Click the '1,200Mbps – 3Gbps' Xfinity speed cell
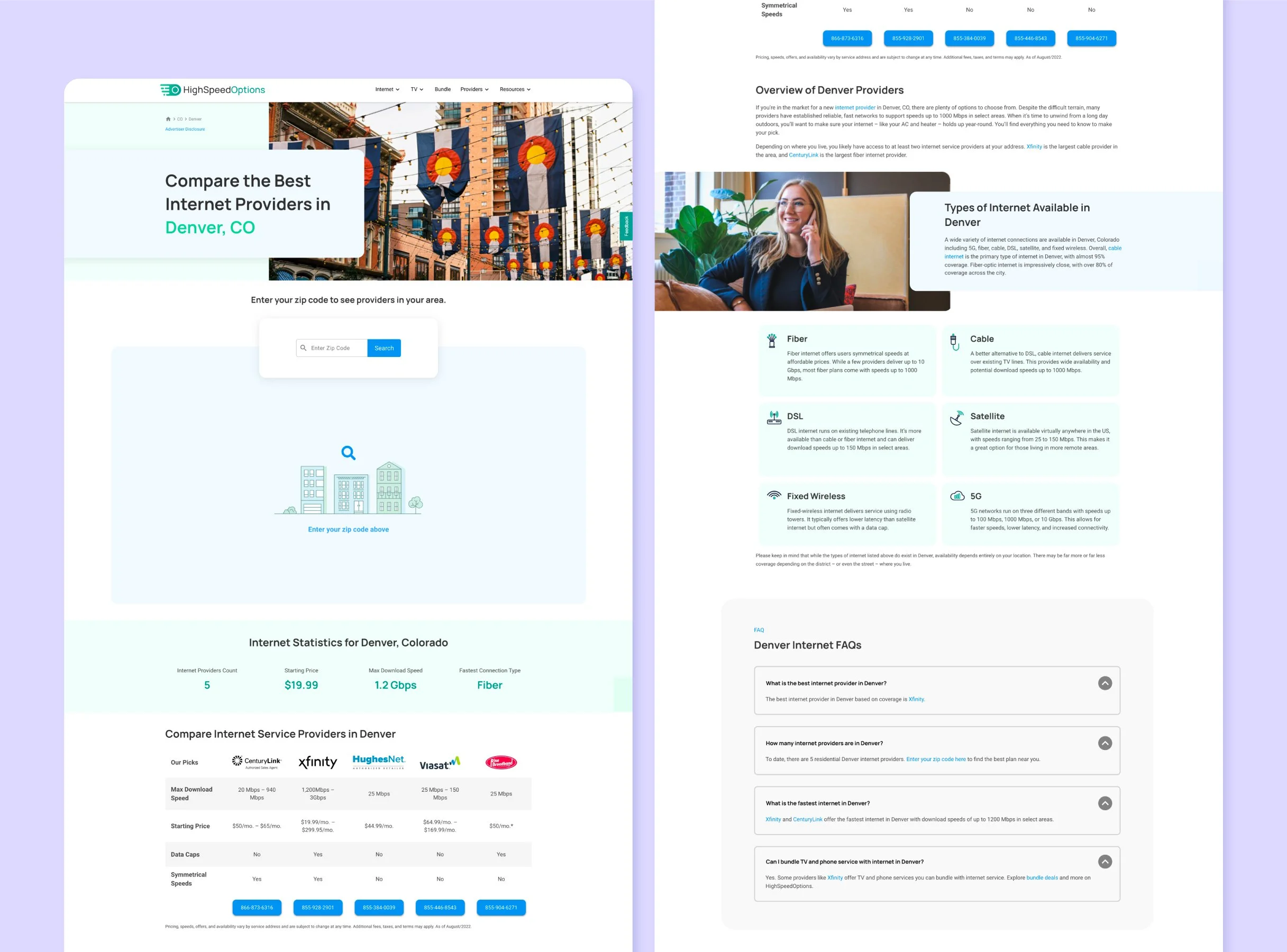Viewport: 1287px width, 952px height. click(x=317, y=794)
